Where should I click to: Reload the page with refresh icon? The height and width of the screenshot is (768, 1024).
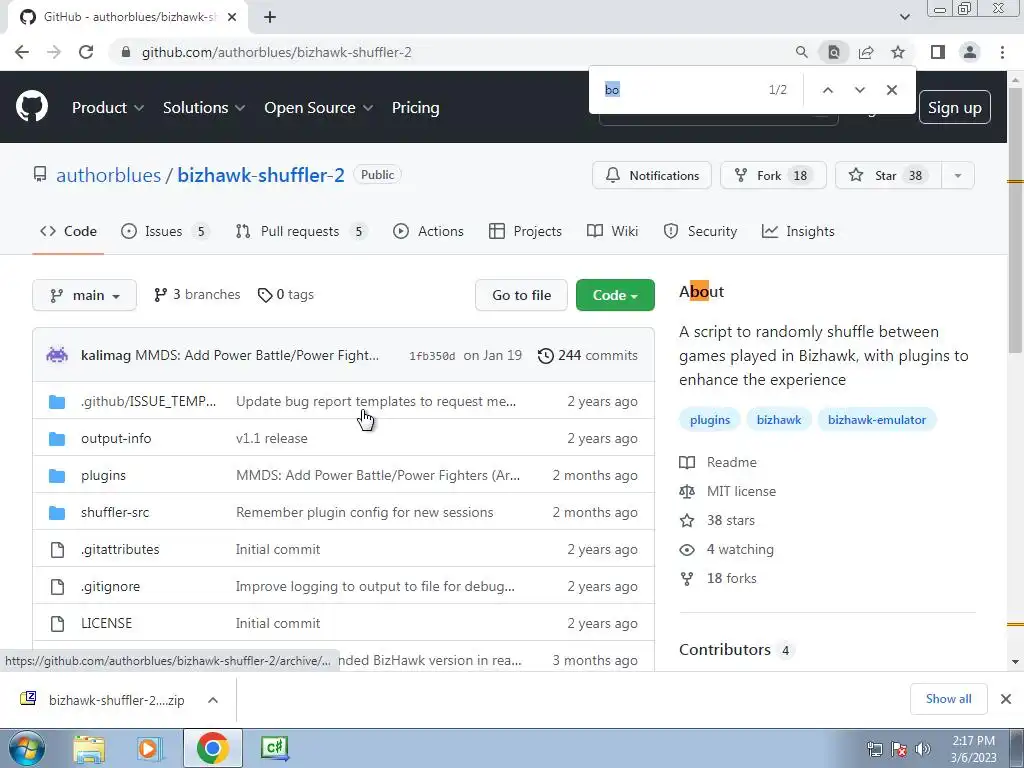click(86, 52)
